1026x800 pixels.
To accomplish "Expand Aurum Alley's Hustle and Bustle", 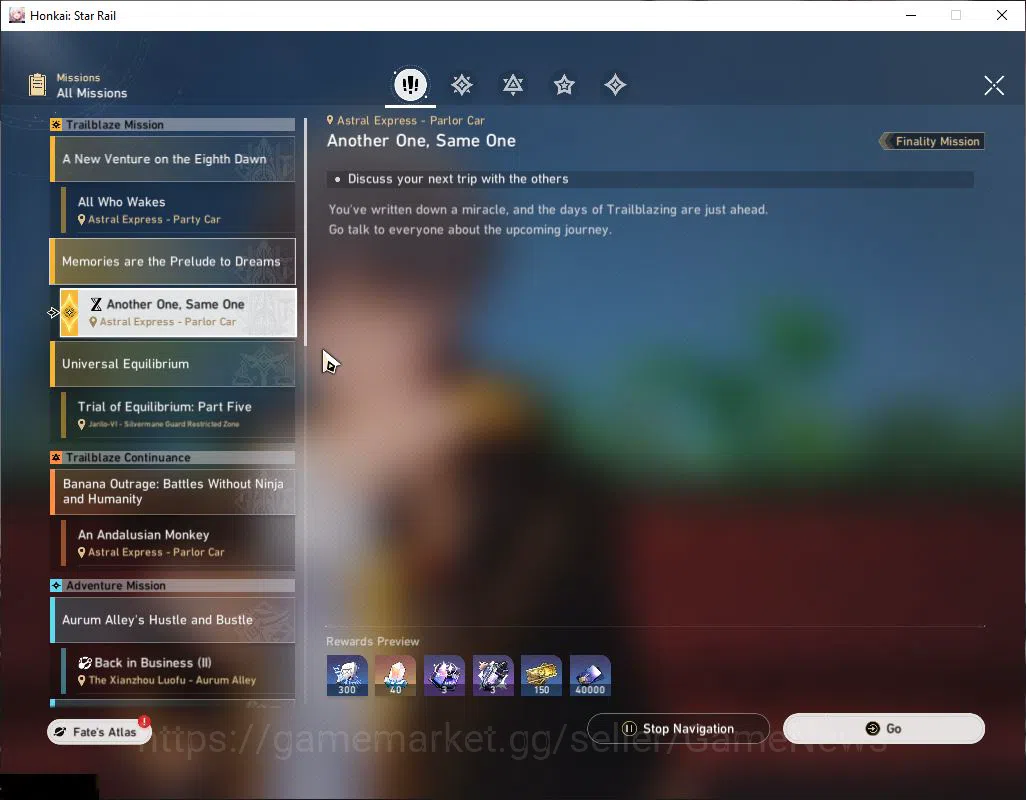I will 173,619.
